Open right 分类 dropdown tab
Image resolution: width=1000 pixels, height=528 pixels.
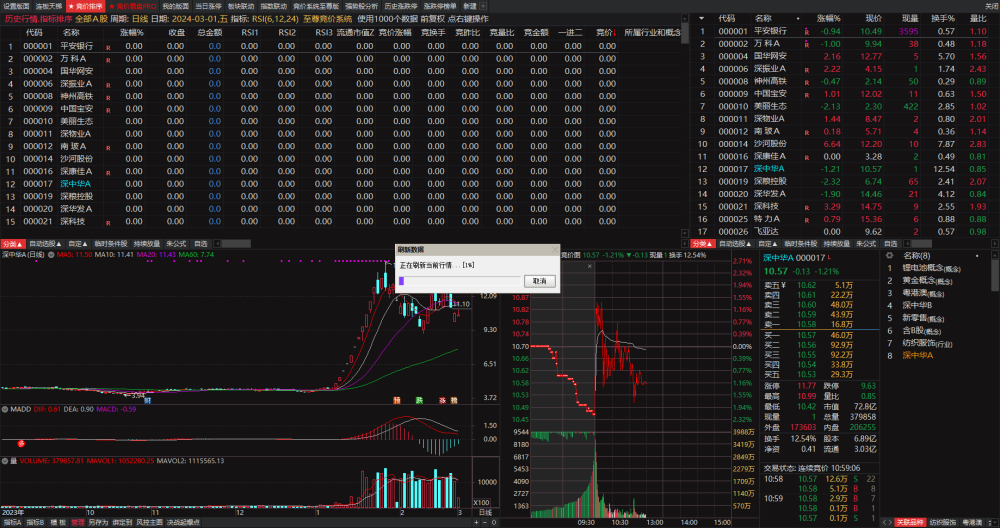coord(703,244)
